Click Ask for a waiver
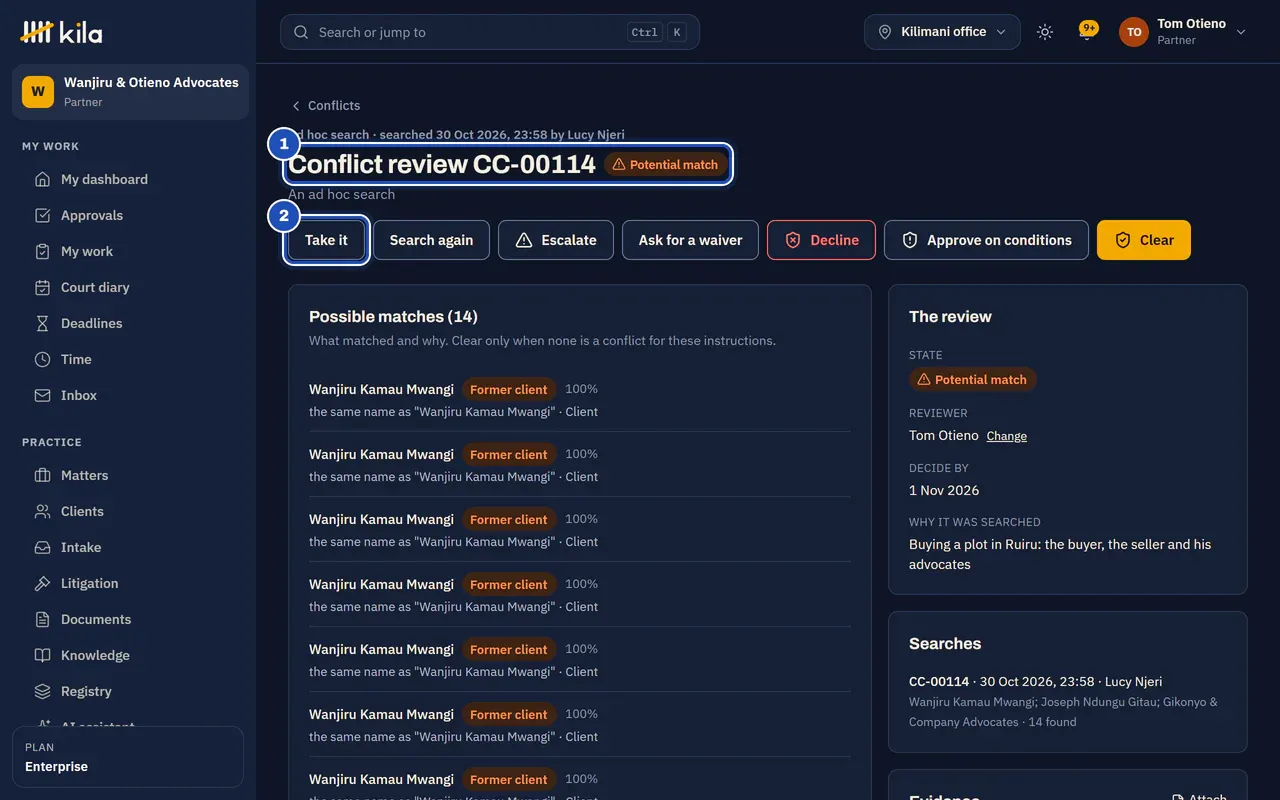 pyautogui.click(x=690, y=240)
